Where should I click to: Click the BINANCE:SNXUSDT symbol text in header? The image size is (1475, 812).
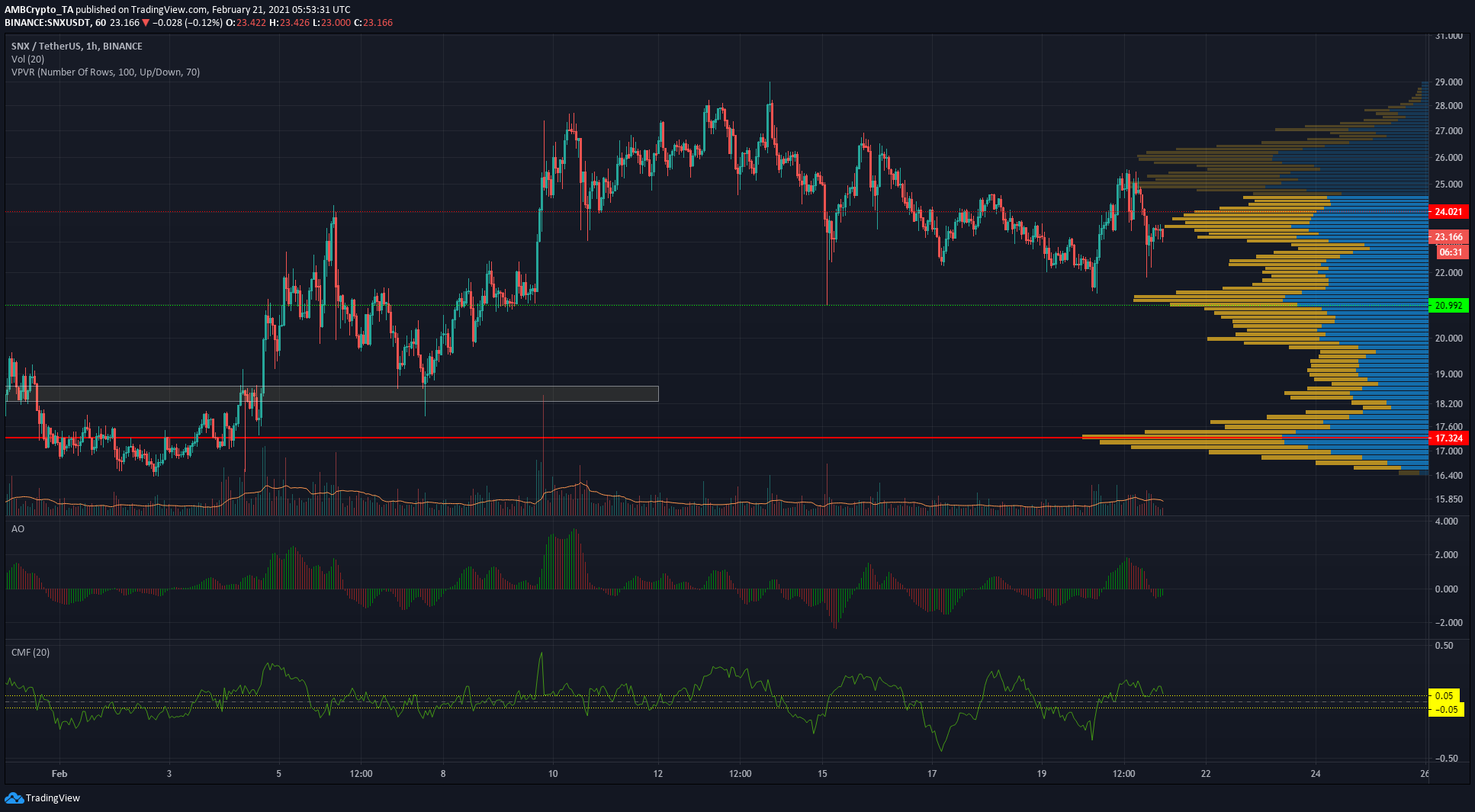pos(47,22)
